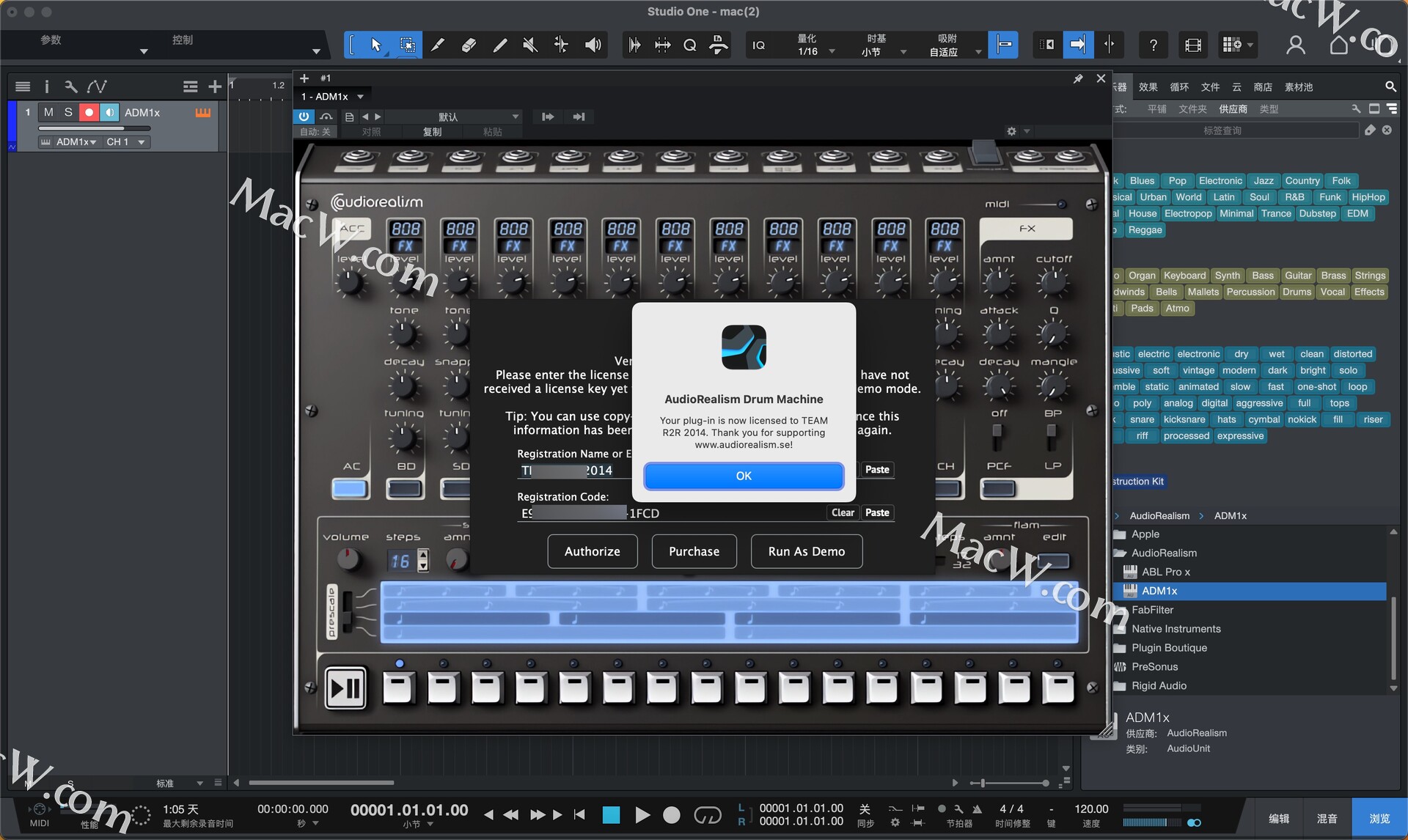The width and height of the screenshot is (1408, 840).
Task: Select the Listen speaker tool
Action: [x=593, y=45]
